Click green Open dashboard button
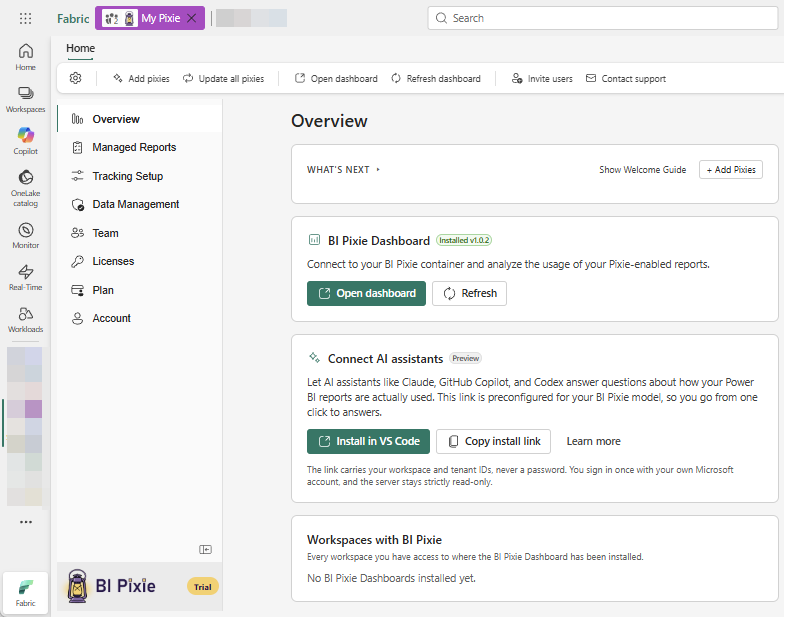This screenshot has width=794, height=617. click(x=366, y=293)
